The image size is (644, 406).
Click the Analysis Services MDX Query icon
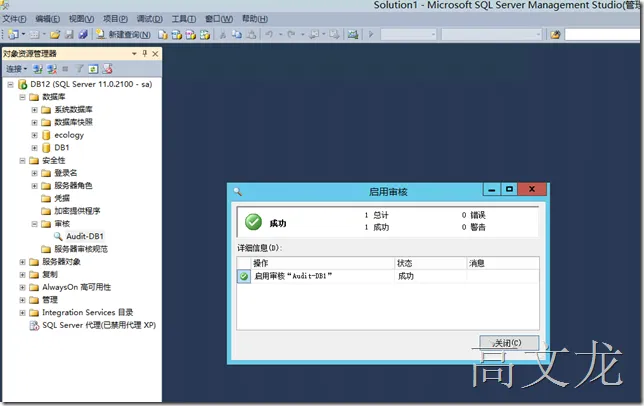point(177,35)
